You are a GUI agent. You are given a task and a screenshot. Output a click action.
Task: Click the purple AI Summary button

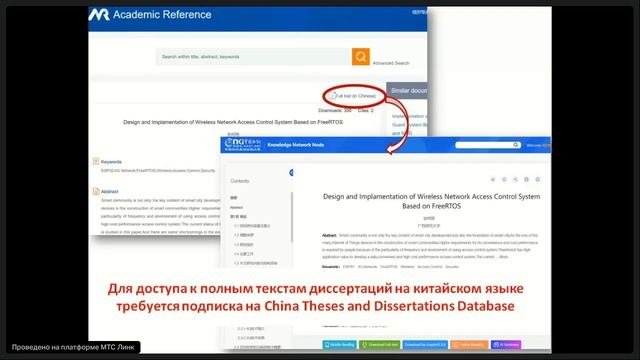(506, 345)
